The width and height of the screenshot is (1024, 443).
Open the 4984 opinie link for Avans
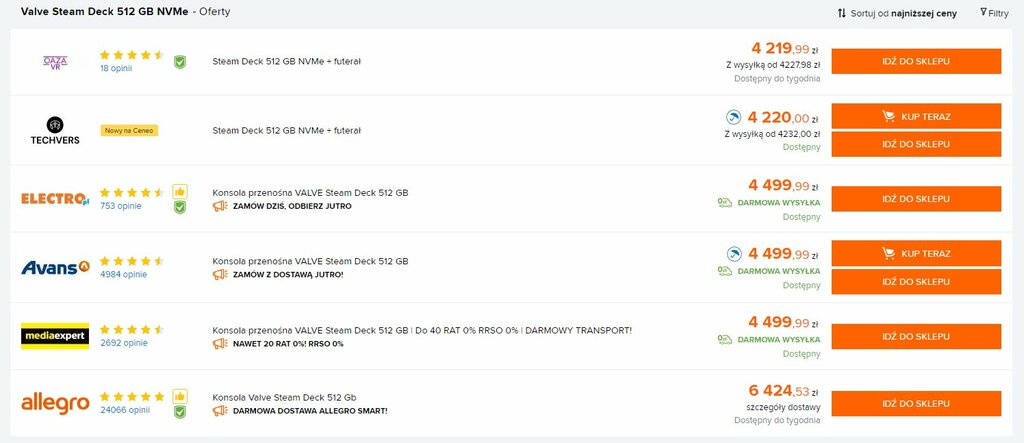pos(123,274)
